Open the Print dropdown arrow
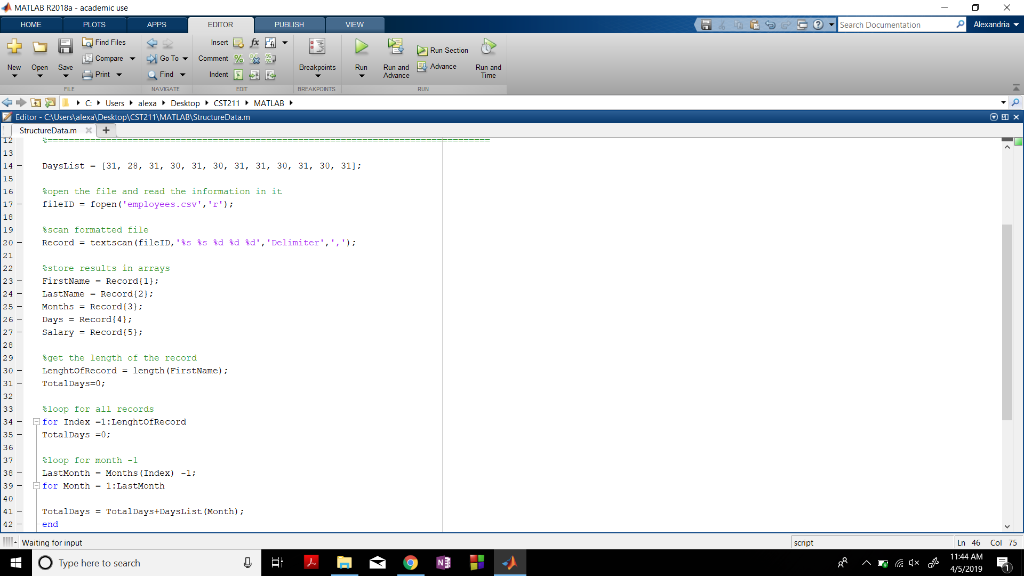This screenshot has width=1024, height=576. pos(120,75)
